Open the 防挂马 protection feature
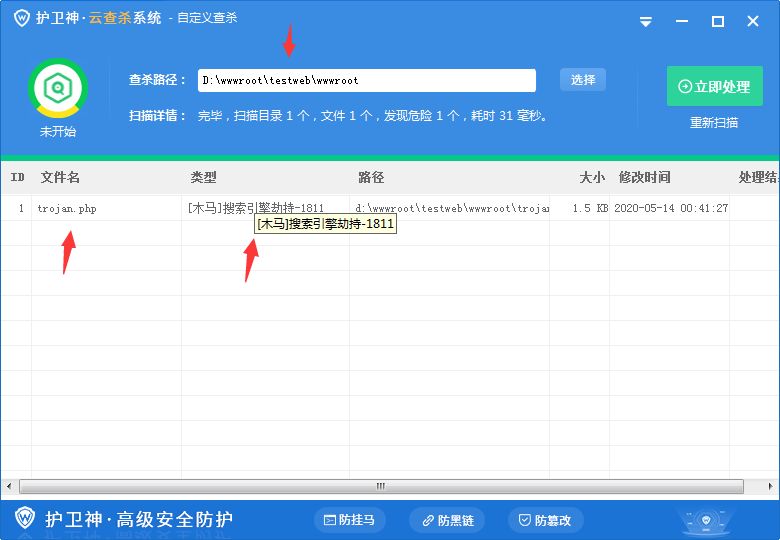 (x=350, y=520)
